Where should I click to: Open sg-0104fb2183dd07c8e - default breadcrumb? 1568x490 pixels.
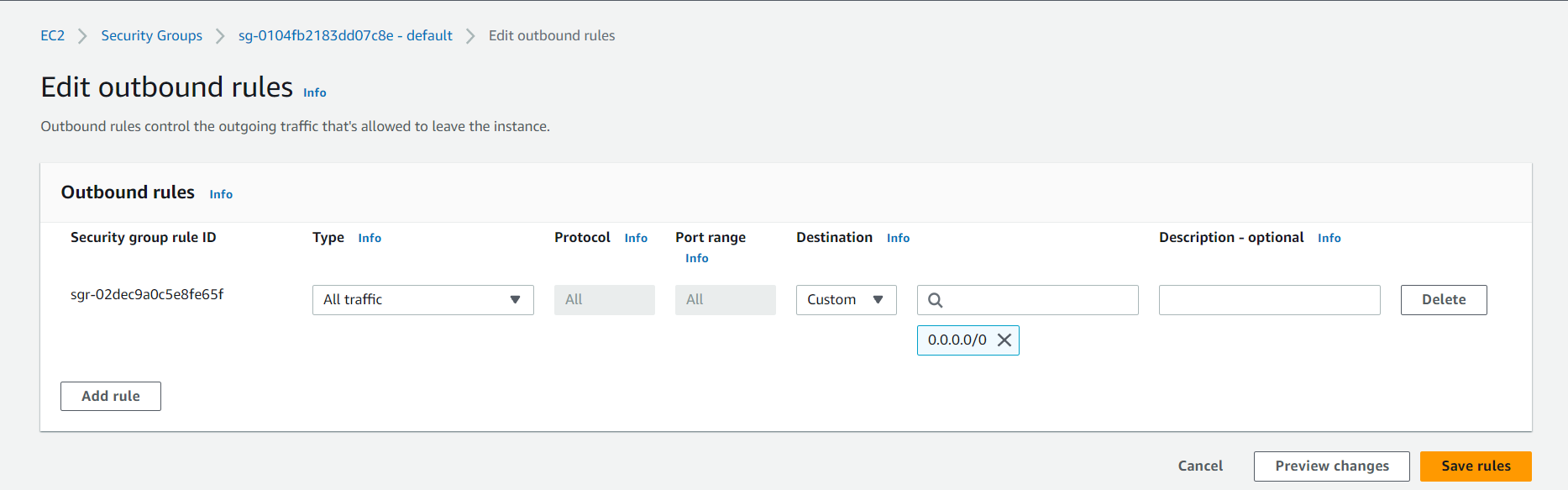(345, 35)
